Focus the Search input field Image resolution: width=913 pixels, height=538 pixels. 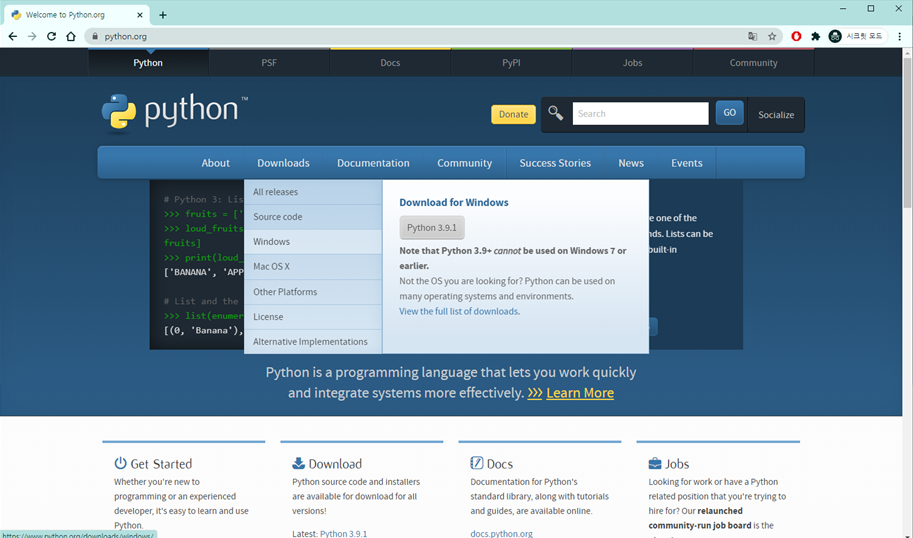(x=640, y=114)
